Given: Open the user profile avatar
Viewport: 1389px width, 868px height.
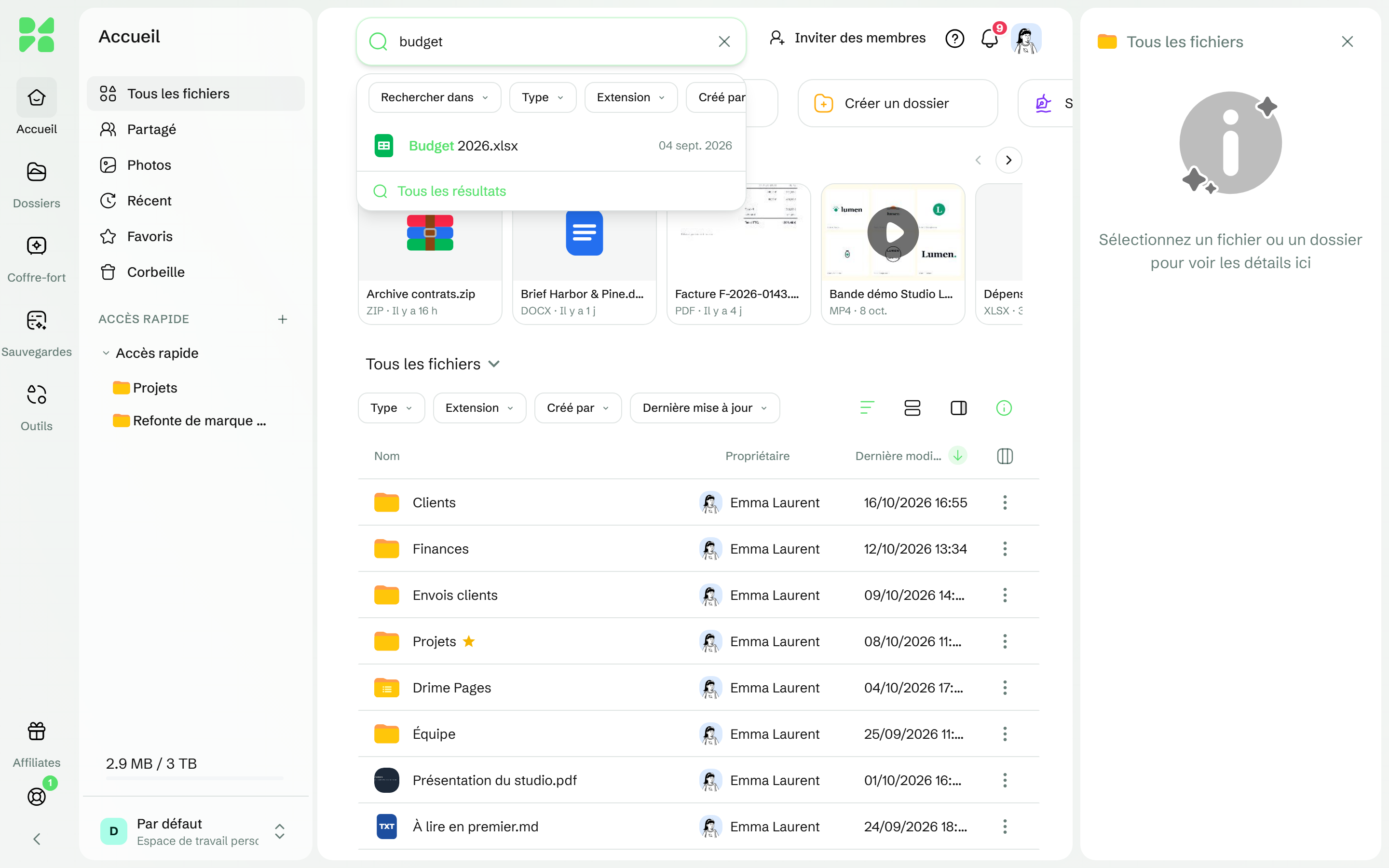Looking at the screenshot, I should coord(1026,39).
